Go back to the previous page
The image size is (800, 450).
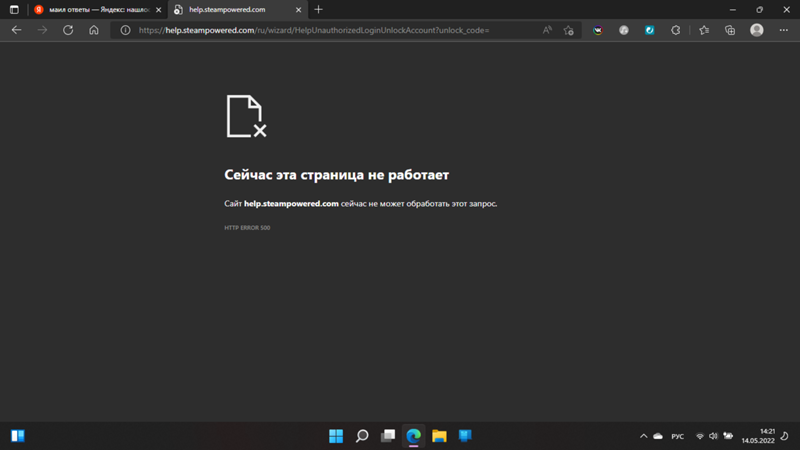pyautogui.click(x=16, y=30)
